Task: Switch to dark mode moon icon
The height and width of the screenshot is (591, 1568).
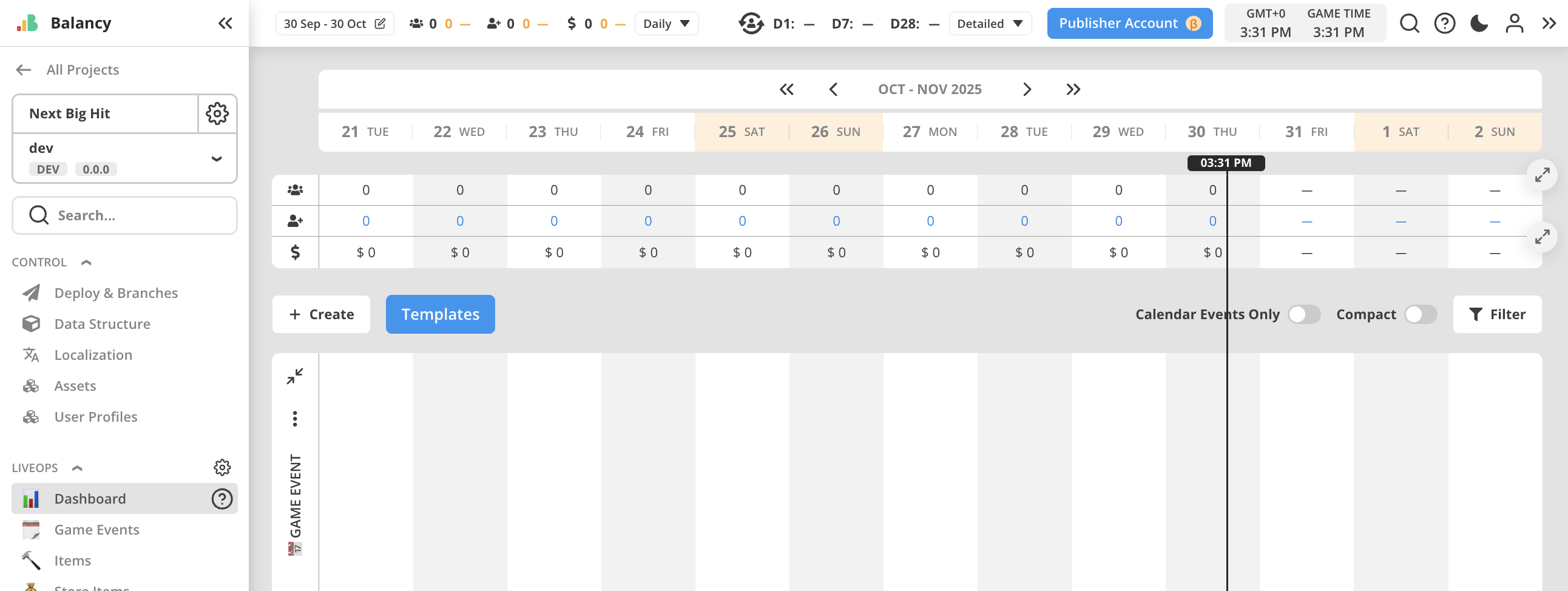Action: coord(1479,23)
